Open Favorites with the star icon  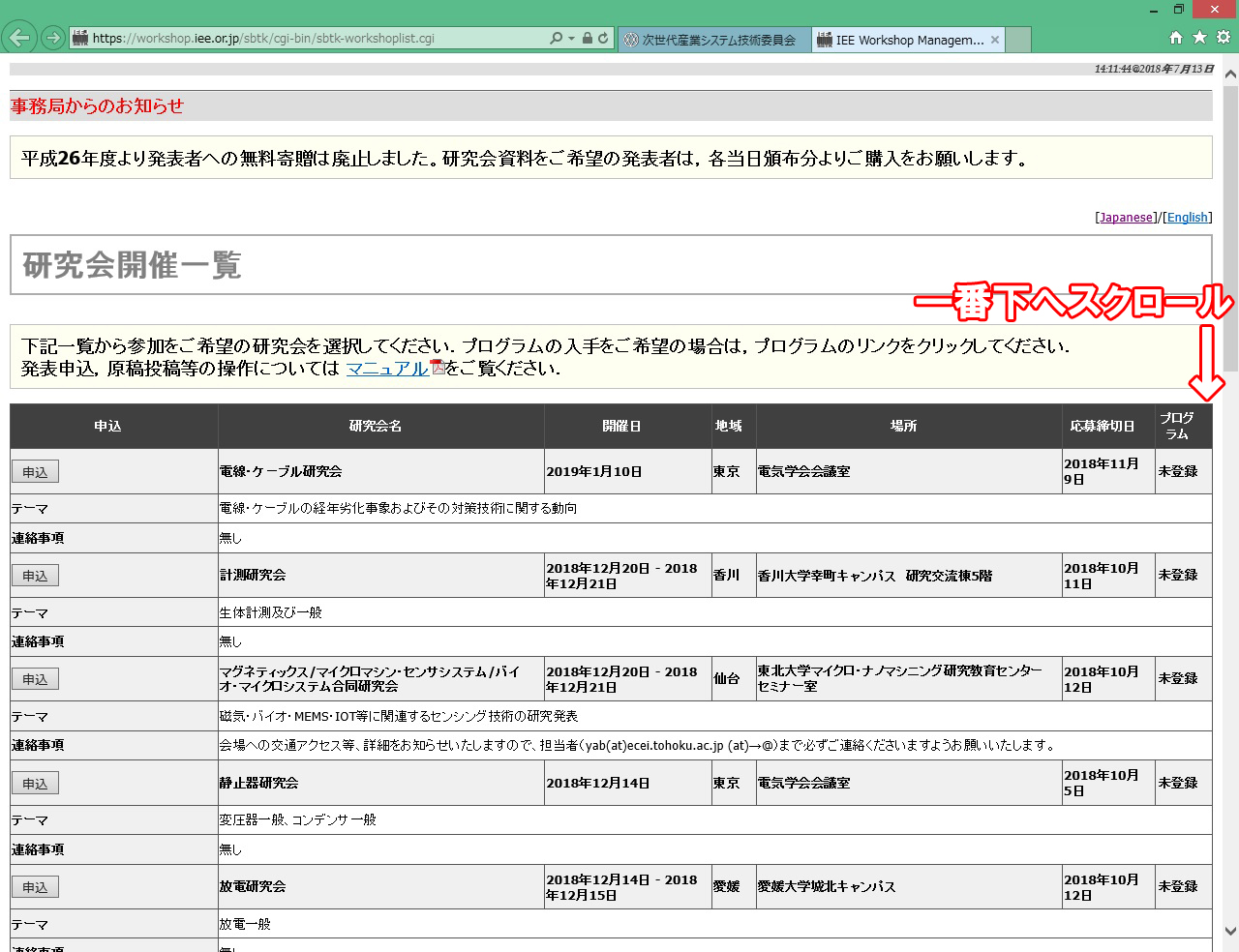tap(1199, 37)
